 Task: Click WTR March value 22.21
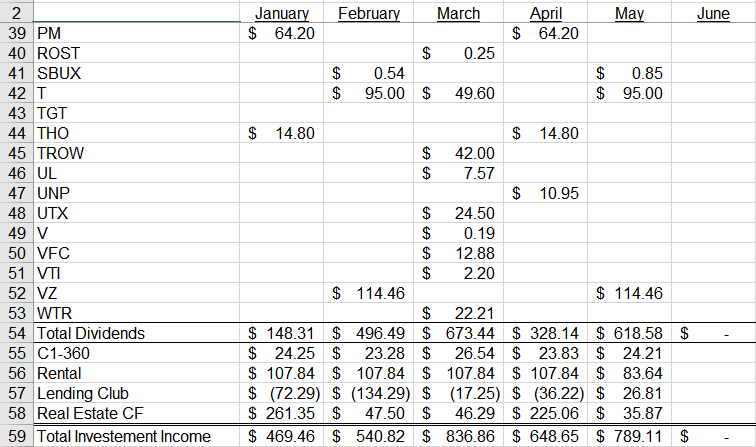point(458,313)
